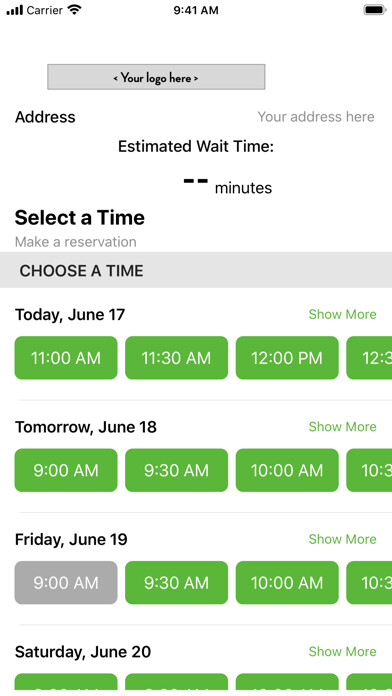Tap the cellular signal bars icon
The height and width of the screenshot is (696, 392).
coord(15,10)
